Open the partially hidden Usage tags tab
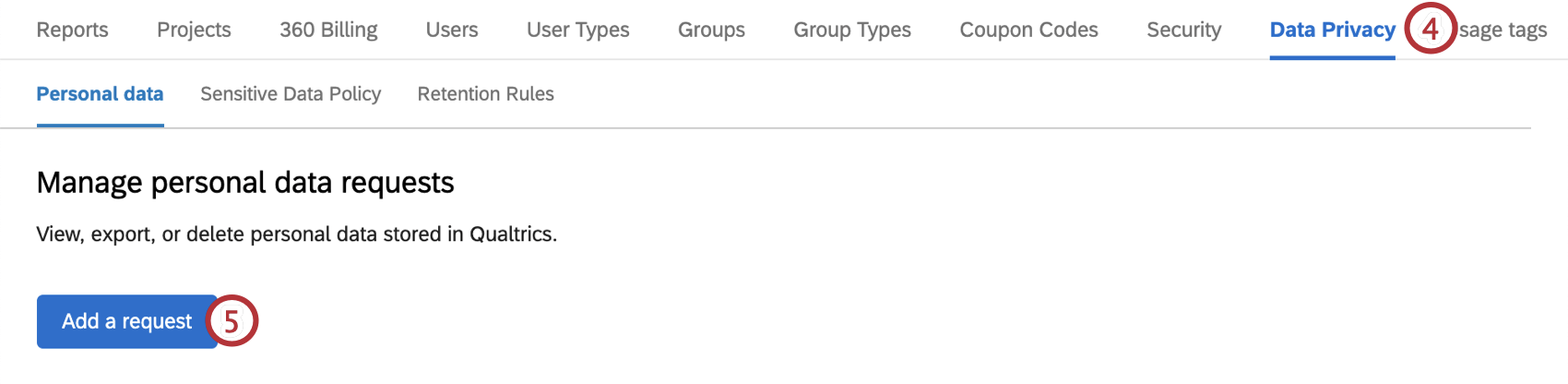The image size is (1568, 384). 1504,30
